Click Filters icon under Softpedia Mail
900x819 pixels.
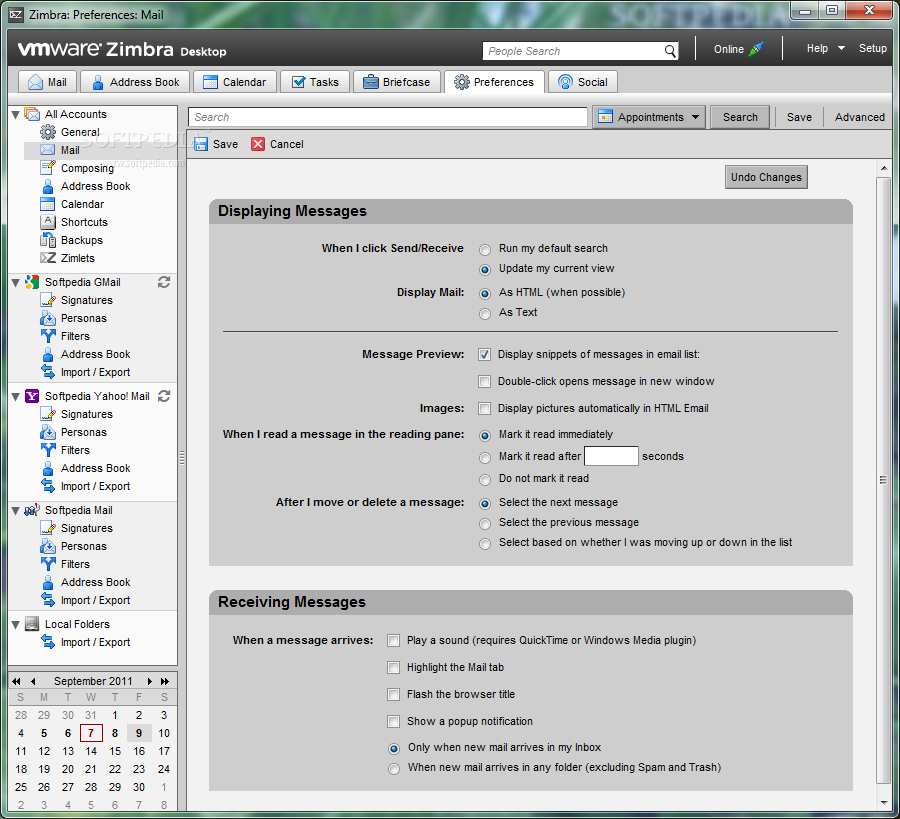(48, 564)
